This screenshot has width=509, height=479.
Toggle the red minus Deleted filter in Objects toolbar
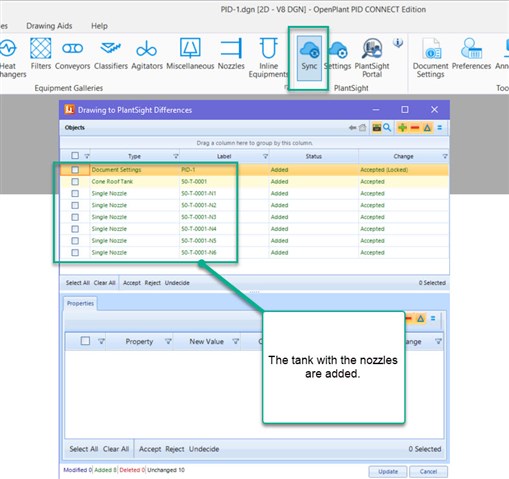415,128
